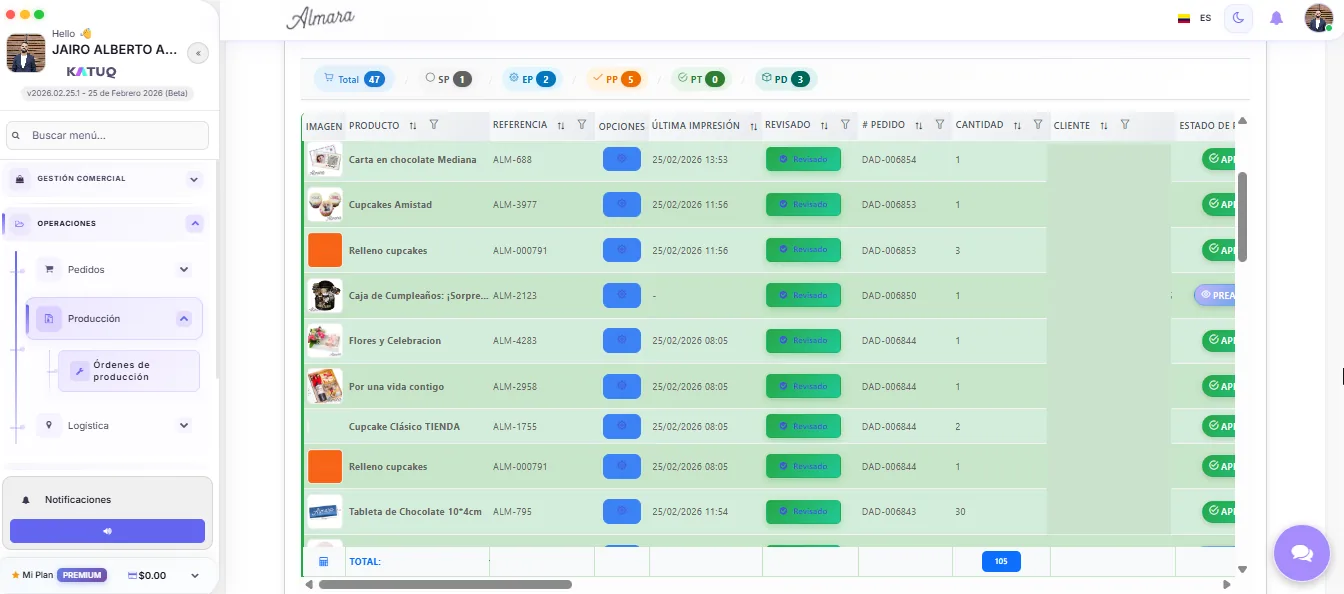
Task: Collapse the Producción submenu
Action: pyautogui.click(x=184, y=319)
